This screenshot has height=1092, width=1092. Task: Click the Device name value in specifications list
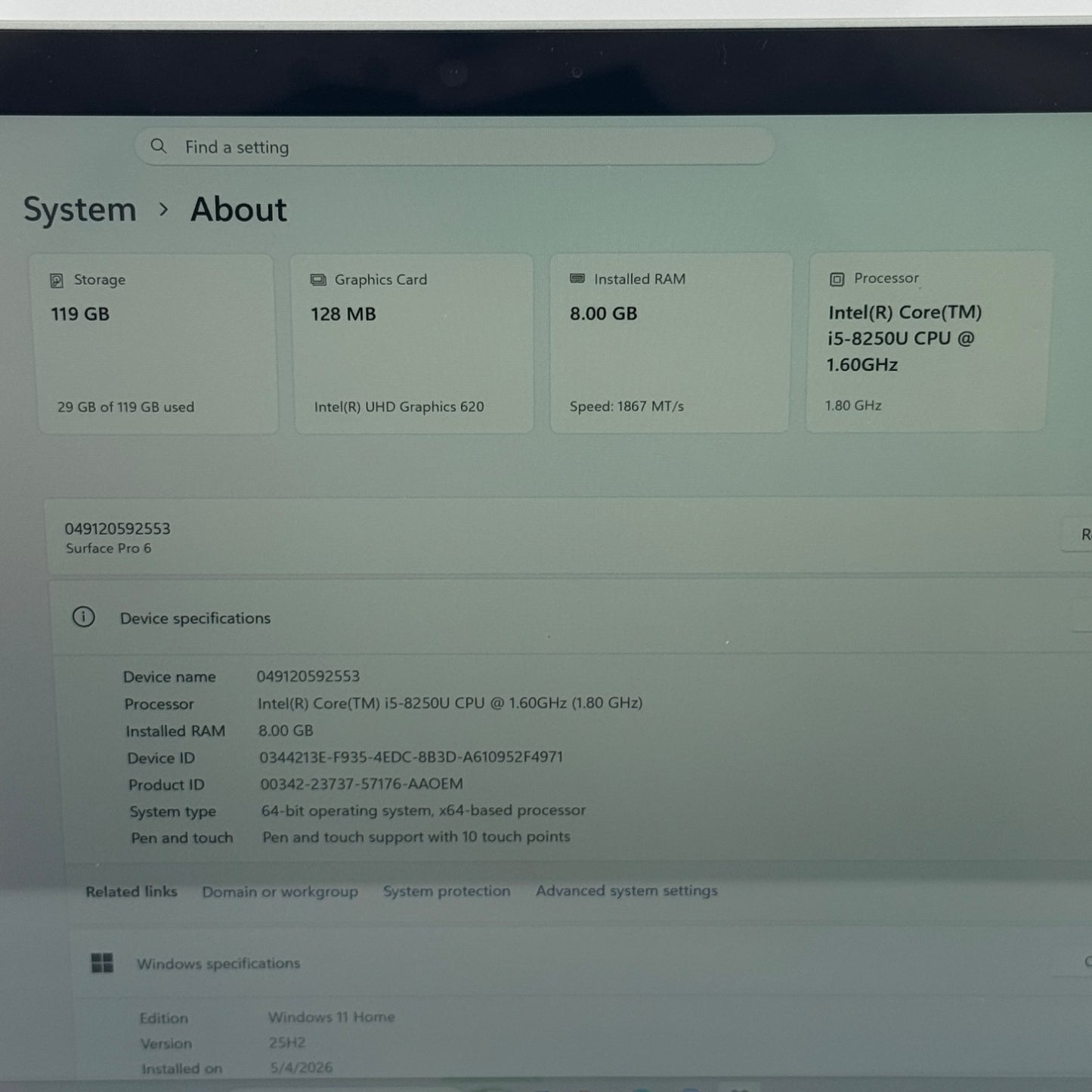(308, 676)
